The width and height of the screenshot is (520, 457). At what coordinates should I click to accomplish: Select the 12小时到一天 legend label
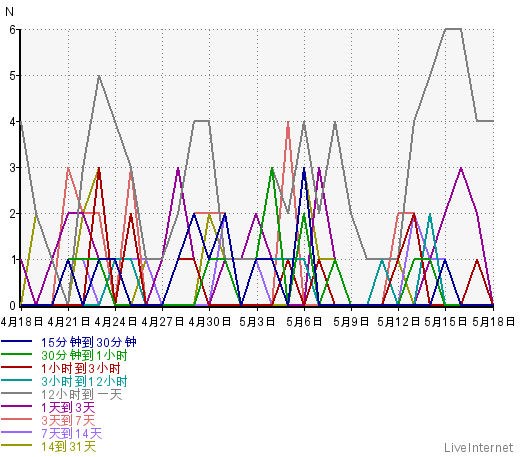tap(82, 394)
